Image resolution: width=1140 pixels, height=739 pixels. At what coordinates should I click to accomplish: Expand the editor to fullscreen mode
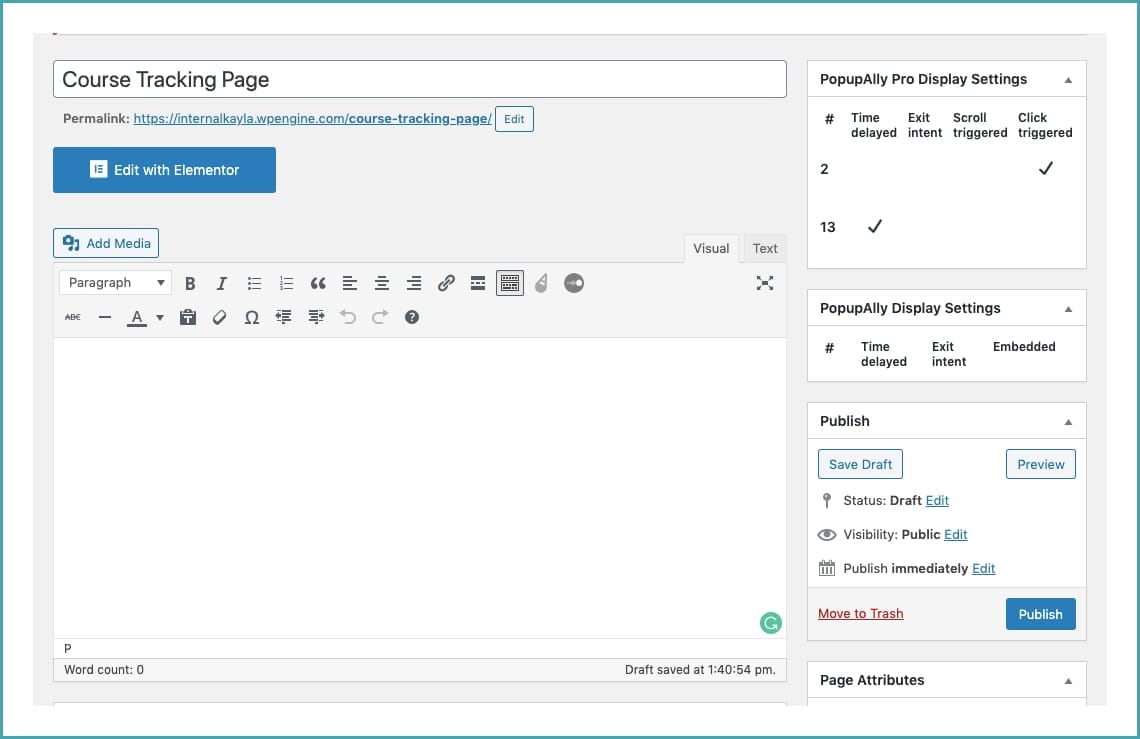(765, 283)
